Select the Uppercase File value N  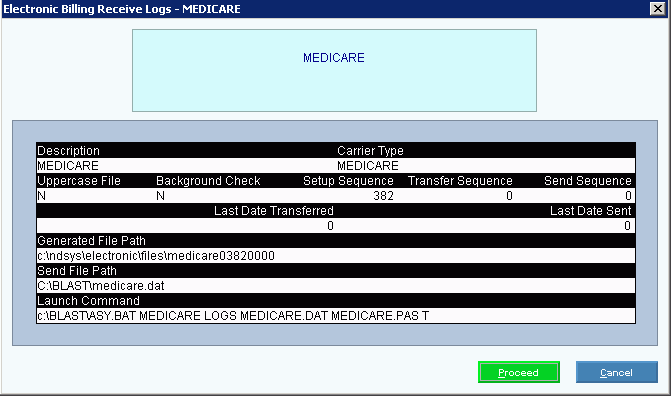42,196
